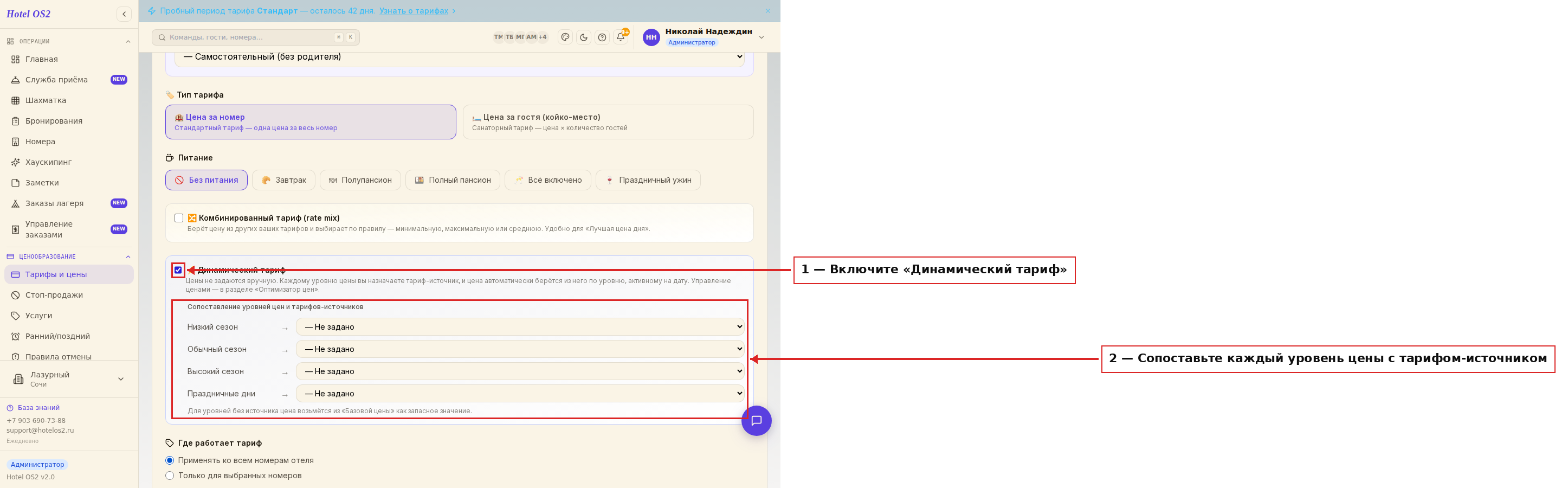Click the Бронирования clipboard icon
This screenshot has height=488, width=1568.
pyautogui.click(x=16, y=121)
